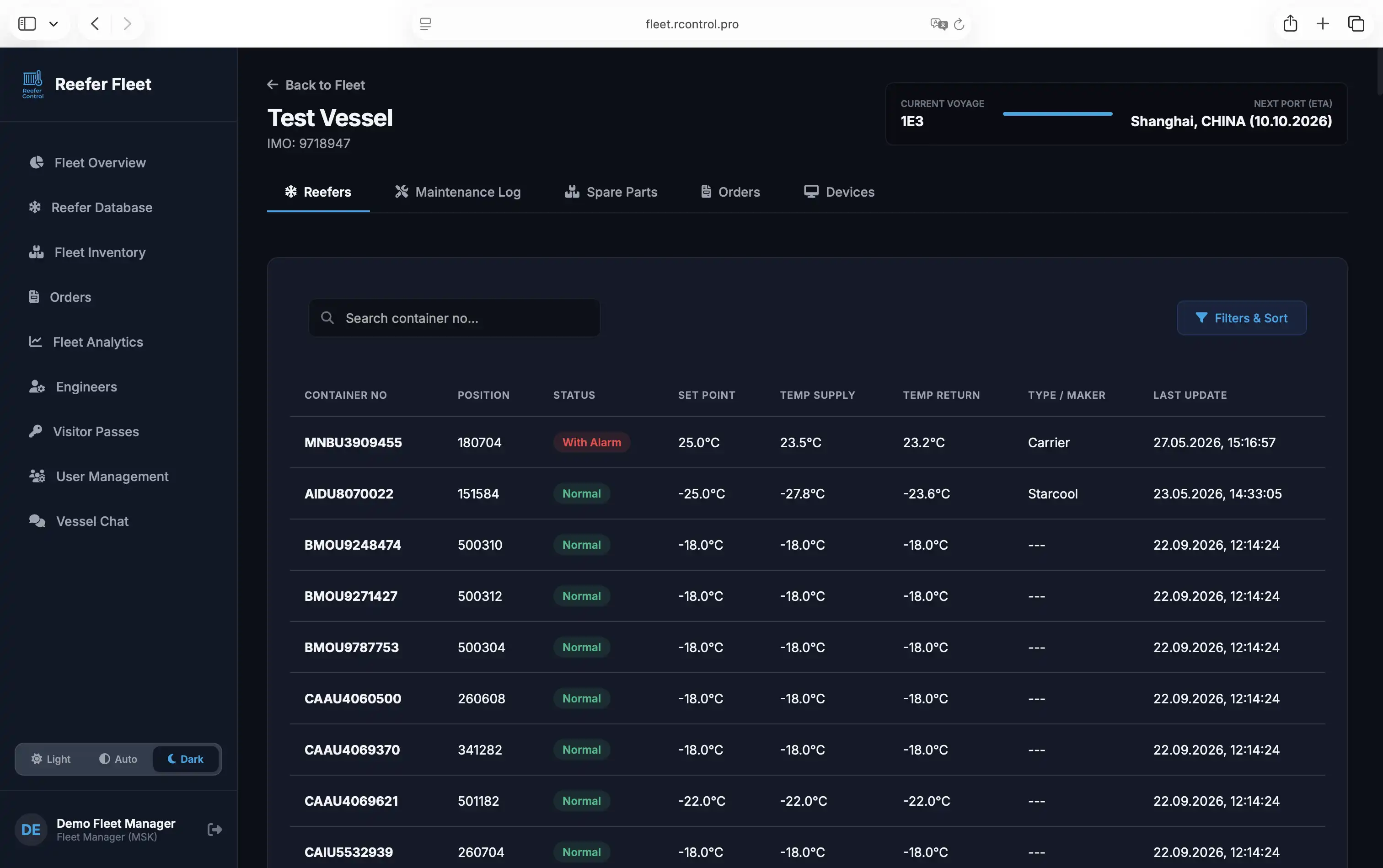Show the browser tab overview
Image resolution: width=1383 pixels, height=868 pixels.
(x=1356, y=23)
